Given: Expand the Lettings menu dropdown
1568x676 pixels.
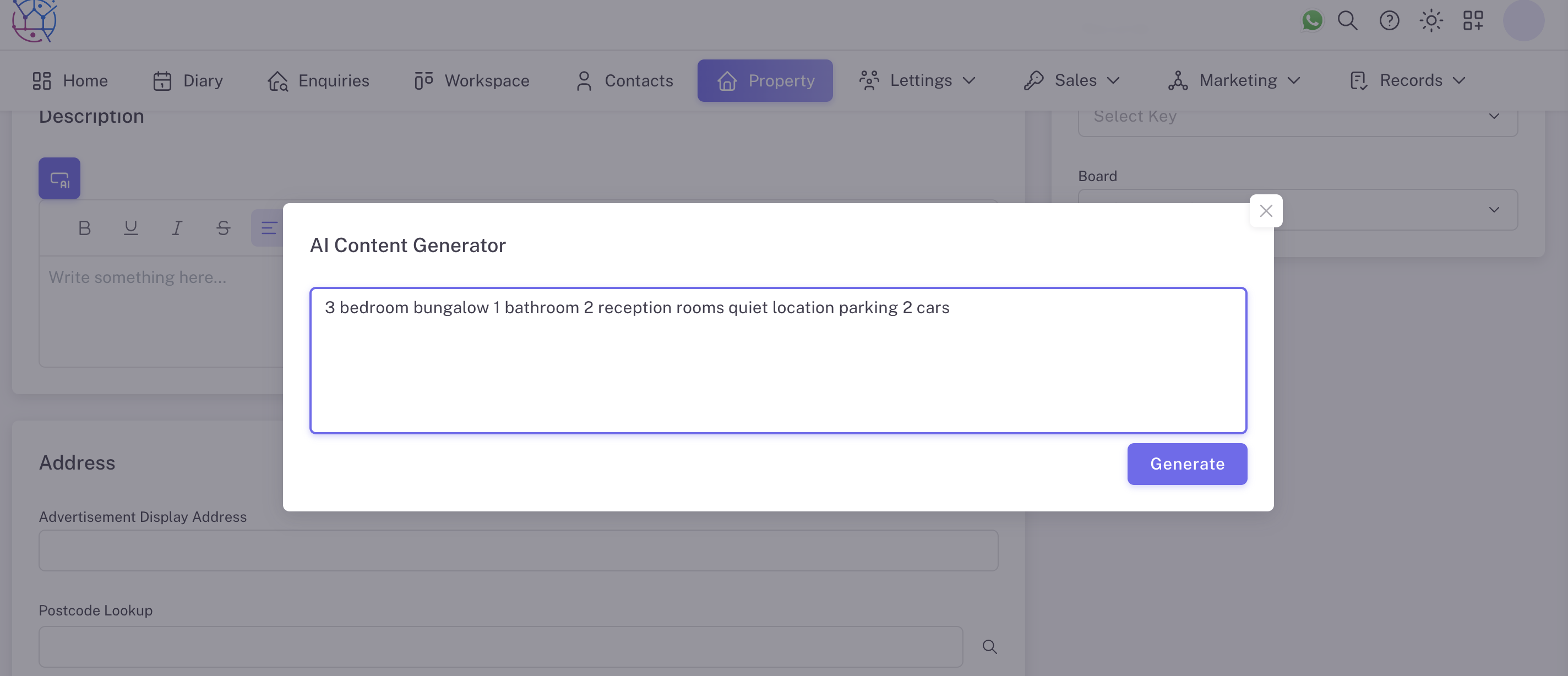Looking at the screenshot, I should click(918, 80).
